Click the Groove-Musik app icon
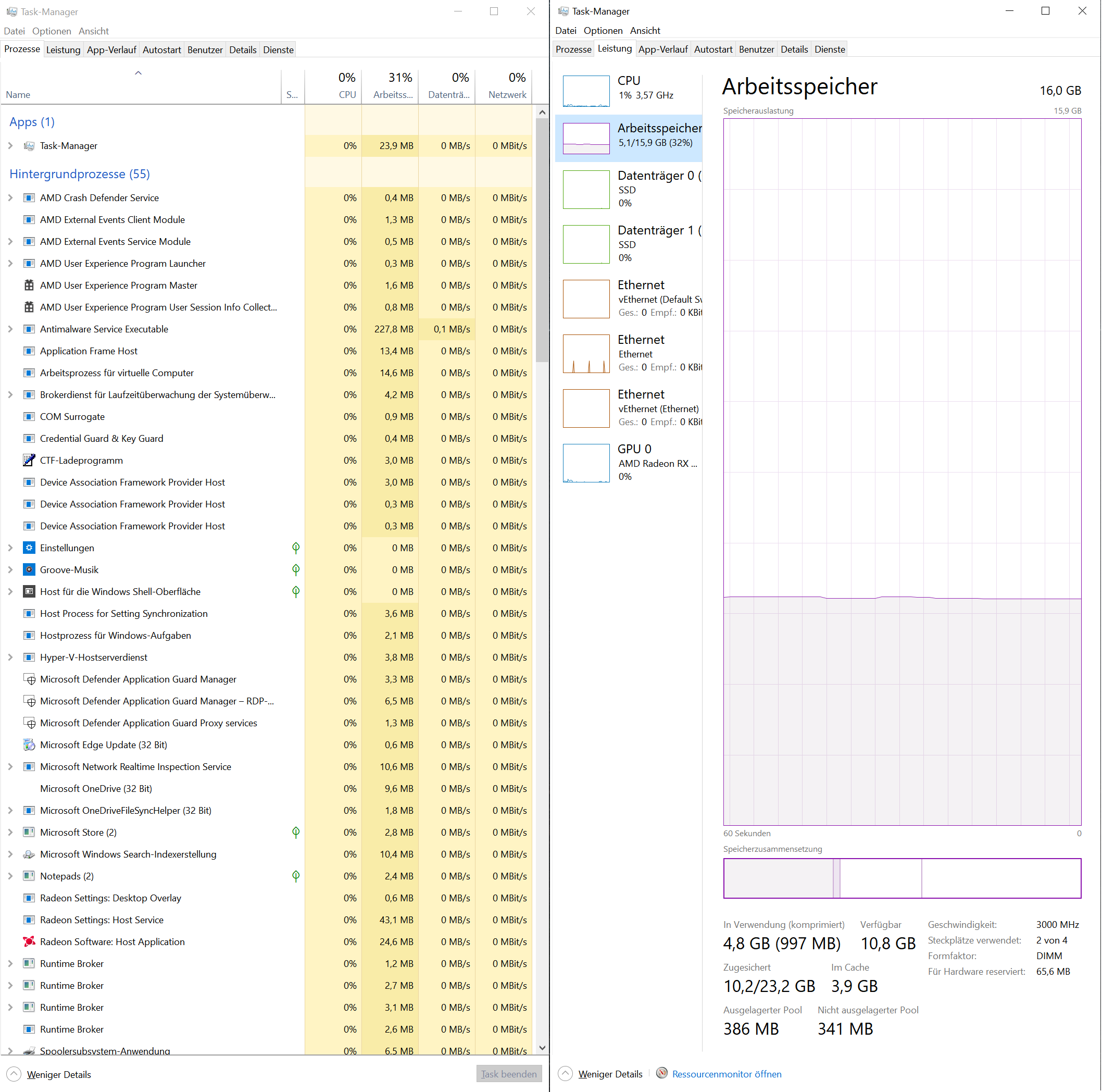 [x=29, y=569]
